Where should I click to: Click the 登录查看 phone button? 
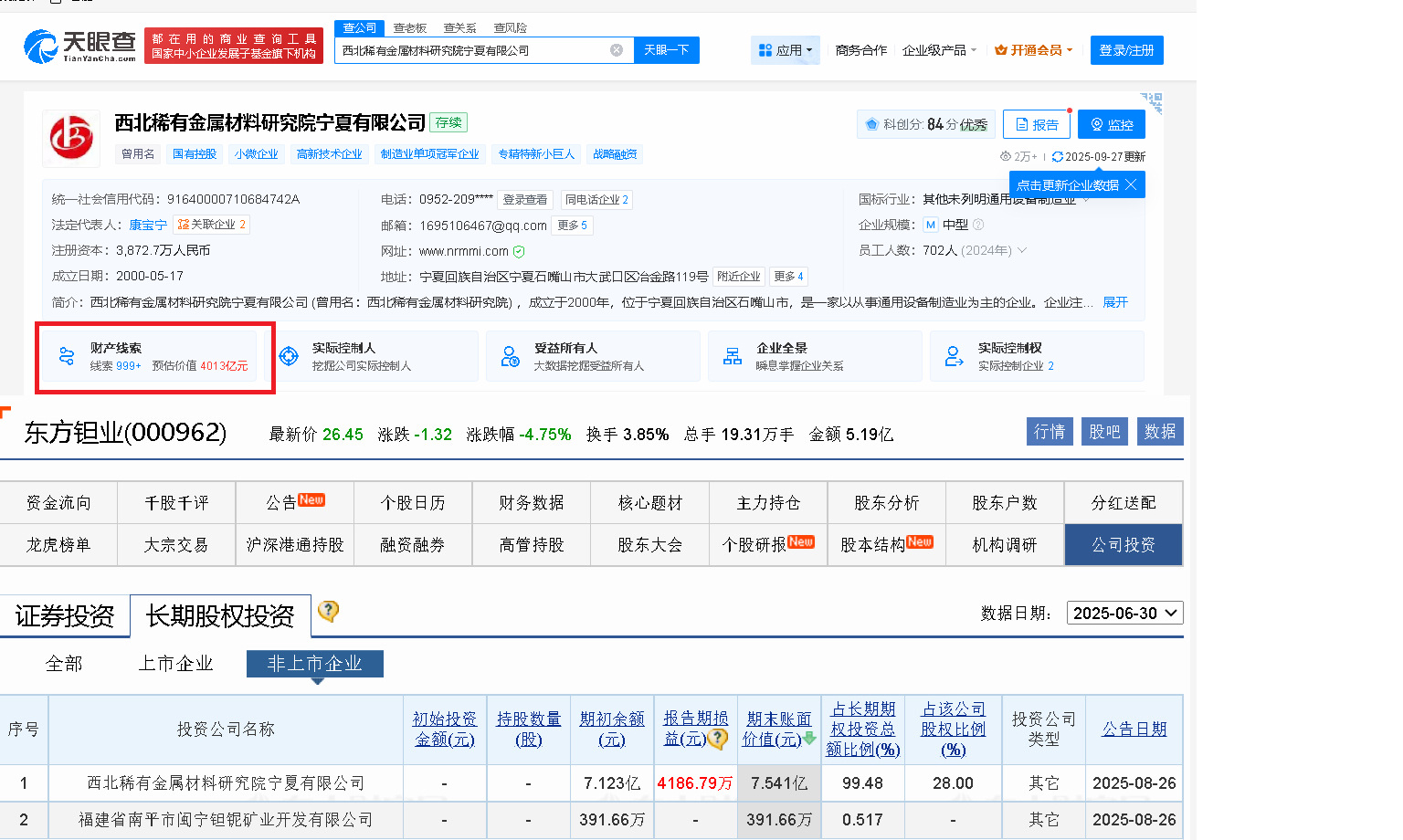525,200
